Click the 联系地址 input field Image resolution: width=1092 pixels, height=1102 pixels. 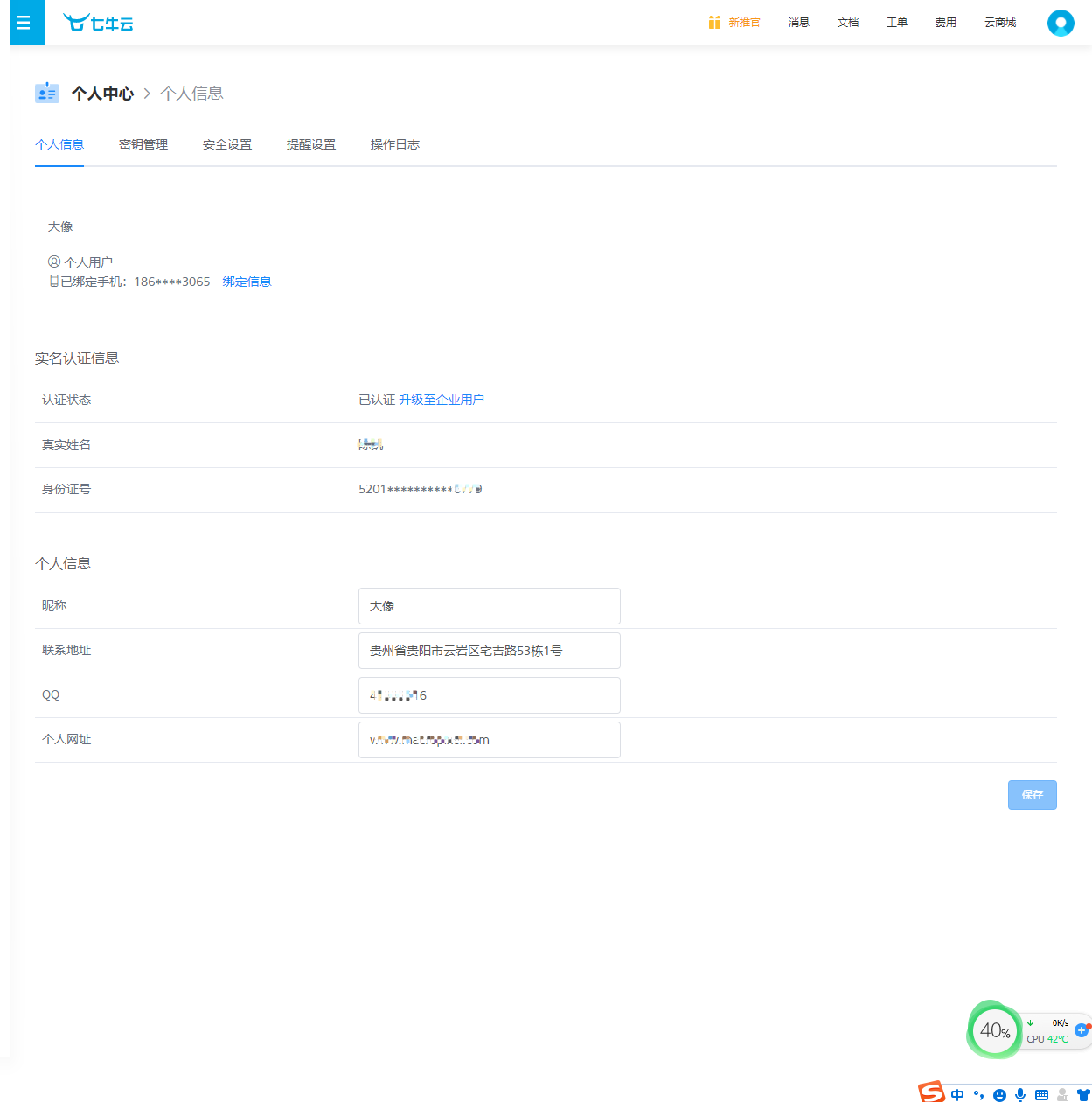click(489, 651)
